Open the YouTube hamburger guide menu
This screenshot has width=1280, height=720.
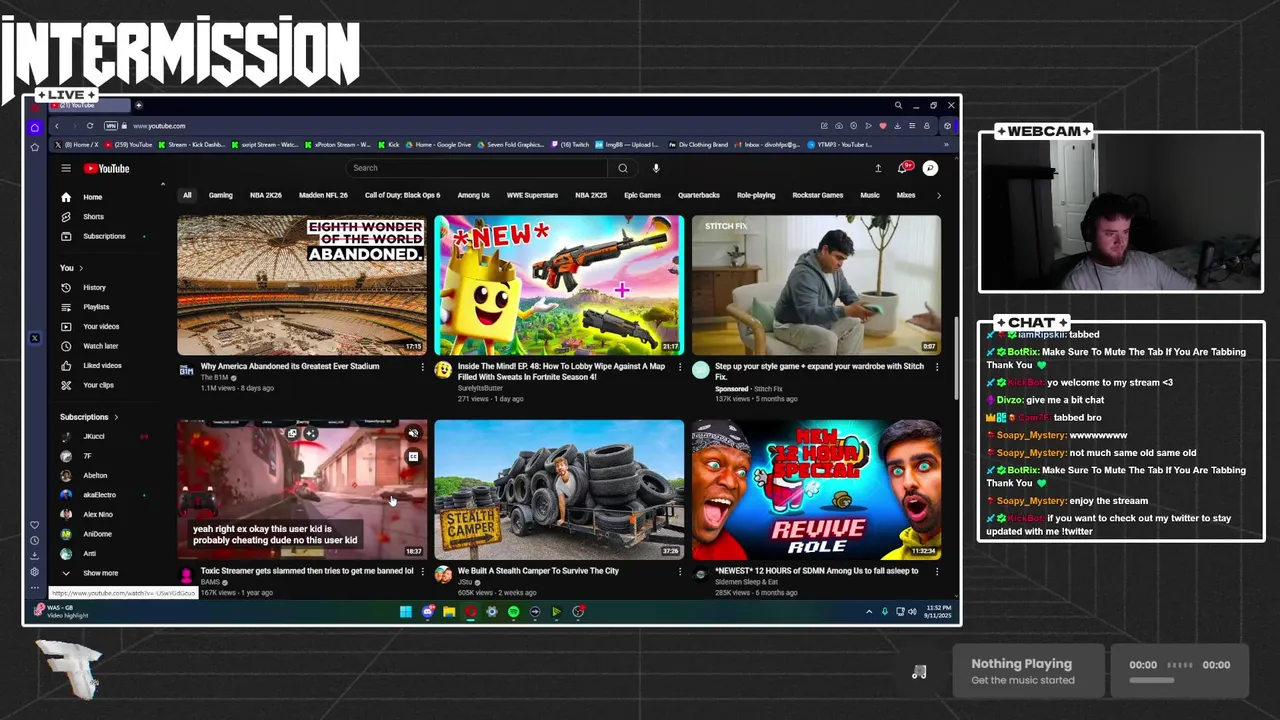pos(66,168)
